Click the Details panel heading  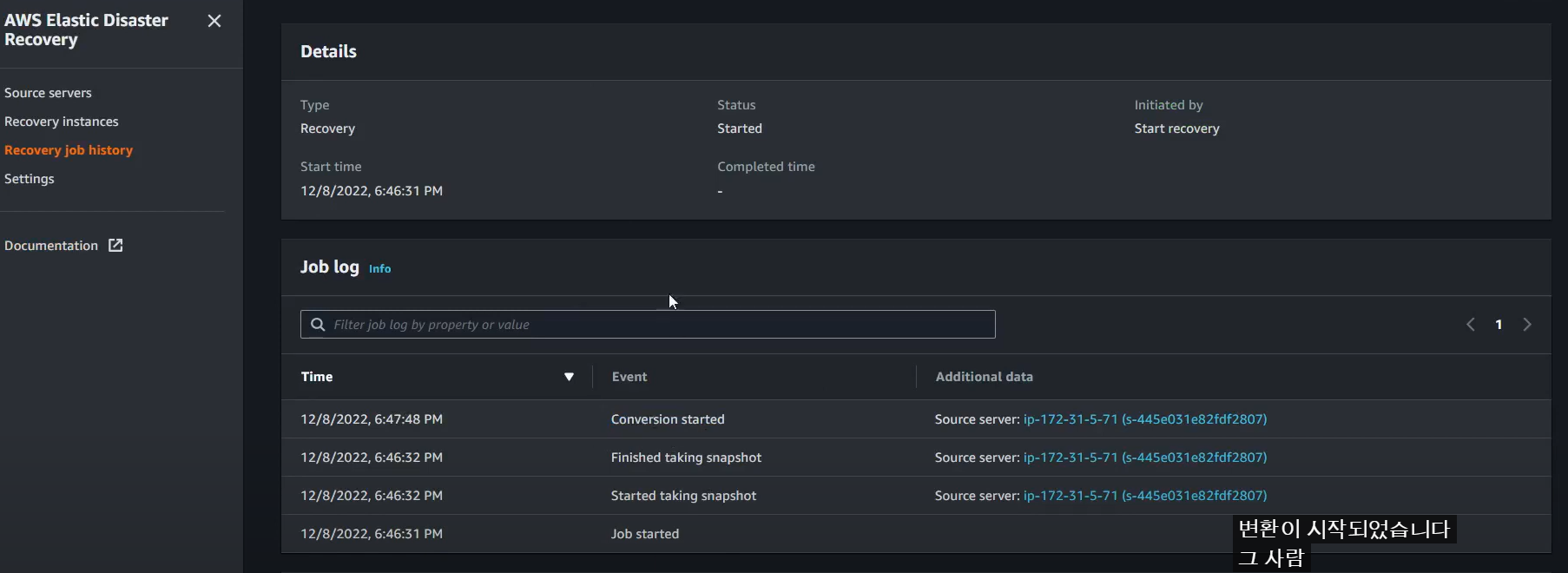click(x=328, y=51)
